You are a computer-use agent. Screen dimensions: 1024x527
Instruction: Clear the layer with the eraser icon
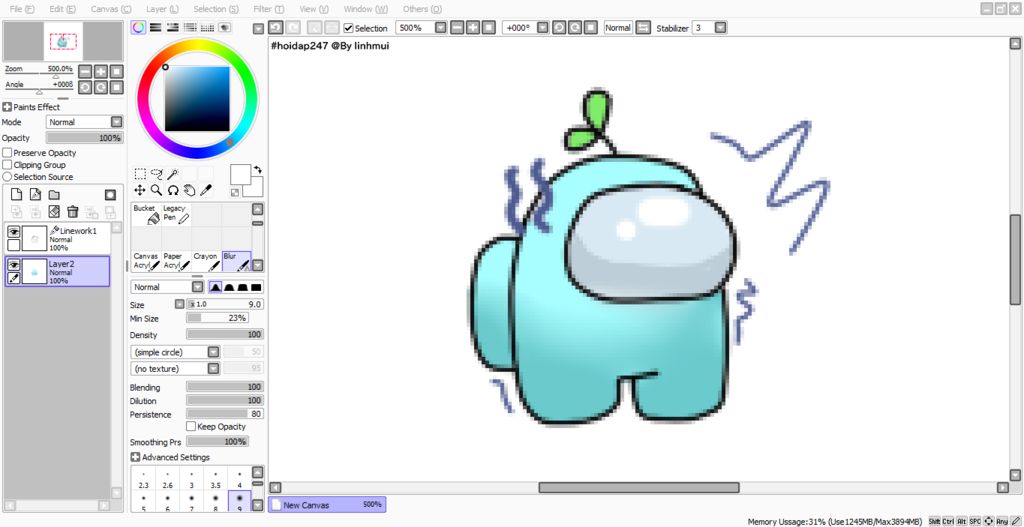pos(54,212)
